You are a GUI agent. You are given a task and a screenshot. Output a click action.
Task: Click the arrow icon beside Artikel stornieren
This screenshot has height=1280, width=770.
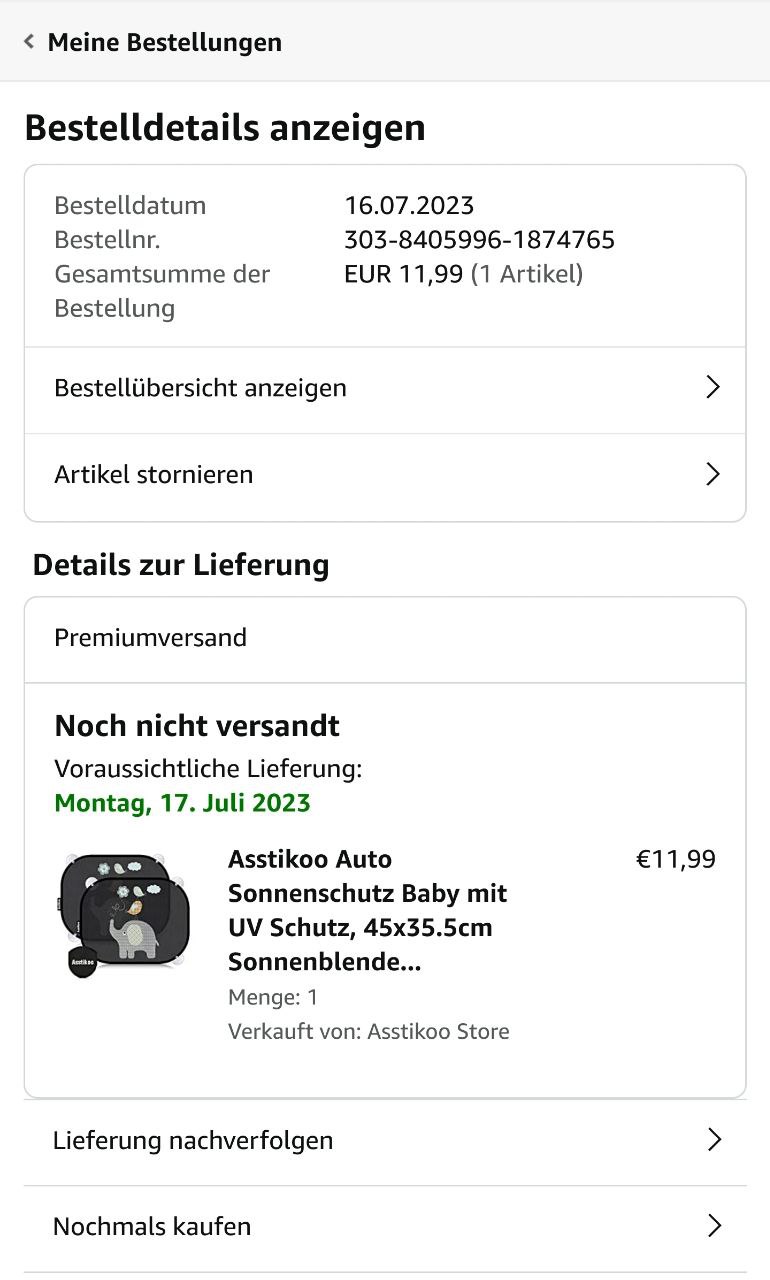click(x=713, y=474)
